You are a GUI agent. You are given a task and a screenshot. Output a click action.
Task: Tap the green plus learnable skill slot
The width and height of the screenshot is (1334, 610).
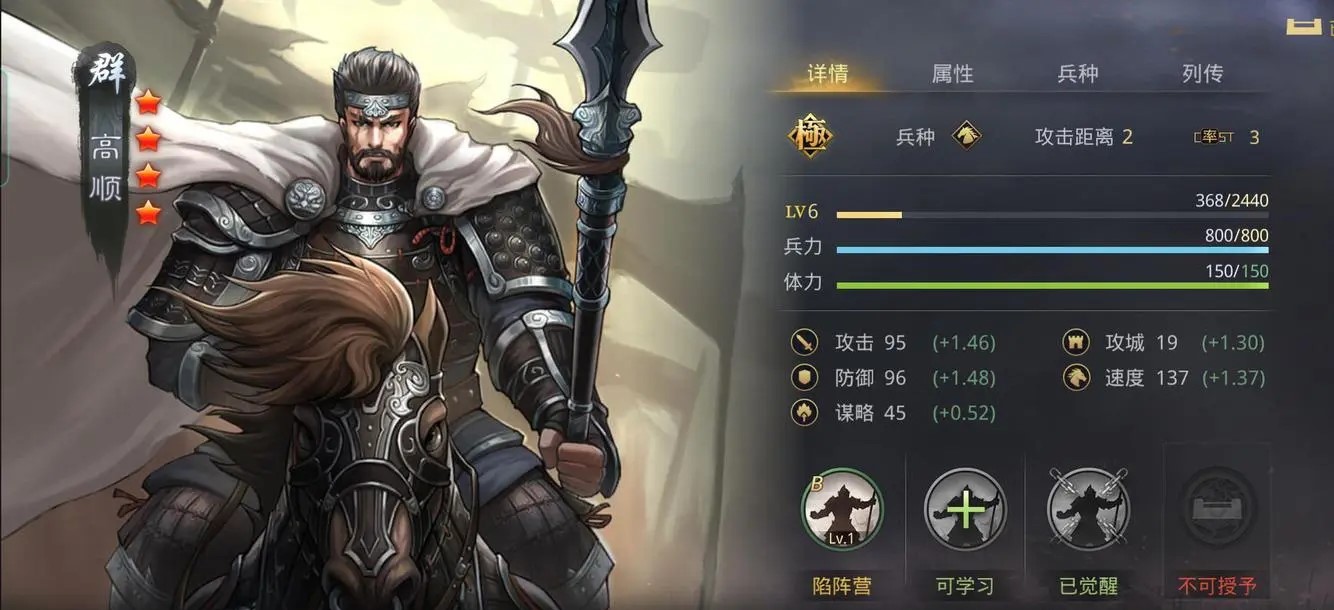(x=965, y=509)
